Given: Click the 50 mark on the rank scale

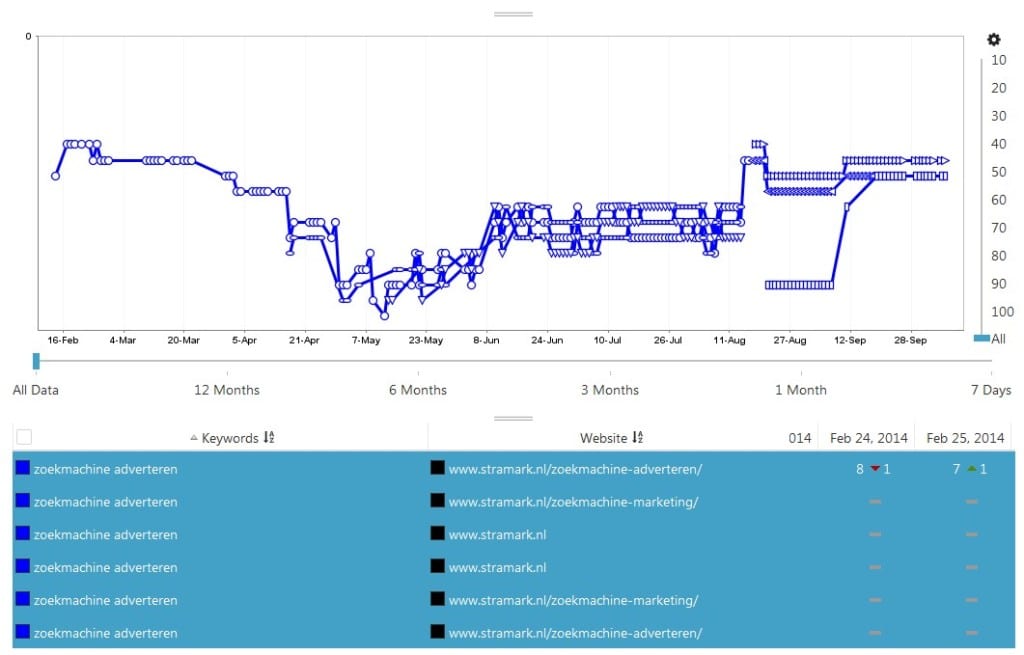Looking at the screenshot, I should click(x=999, y=172).
